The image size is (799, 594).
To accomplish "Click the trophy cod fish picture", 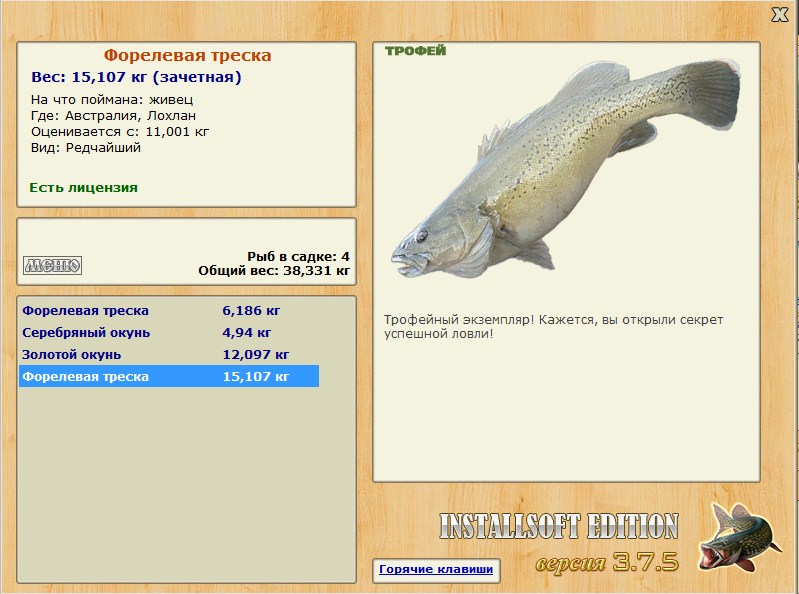I will click(566, 168).
